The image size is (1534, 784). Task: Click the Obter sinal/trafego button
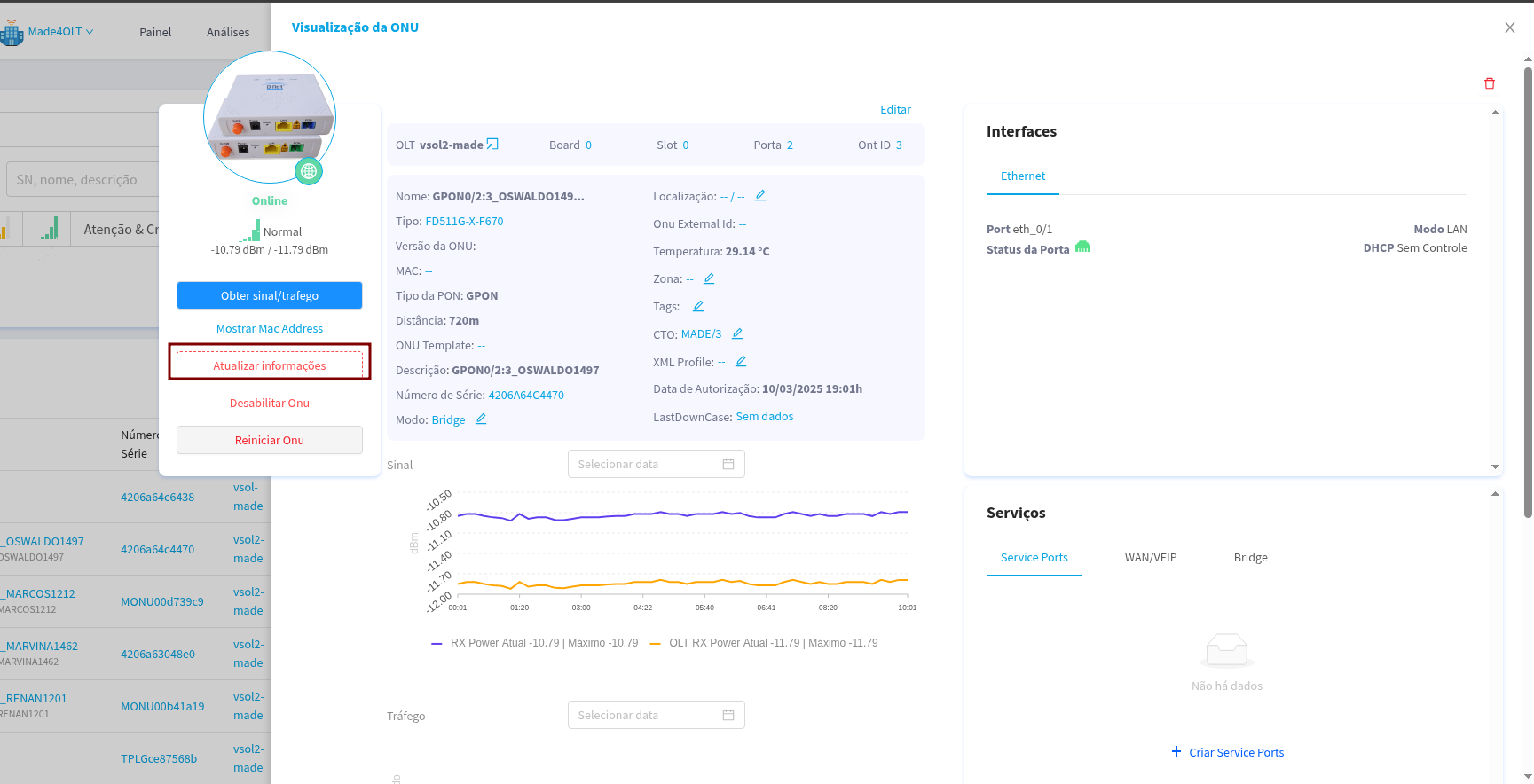click(x=270, y=295)
